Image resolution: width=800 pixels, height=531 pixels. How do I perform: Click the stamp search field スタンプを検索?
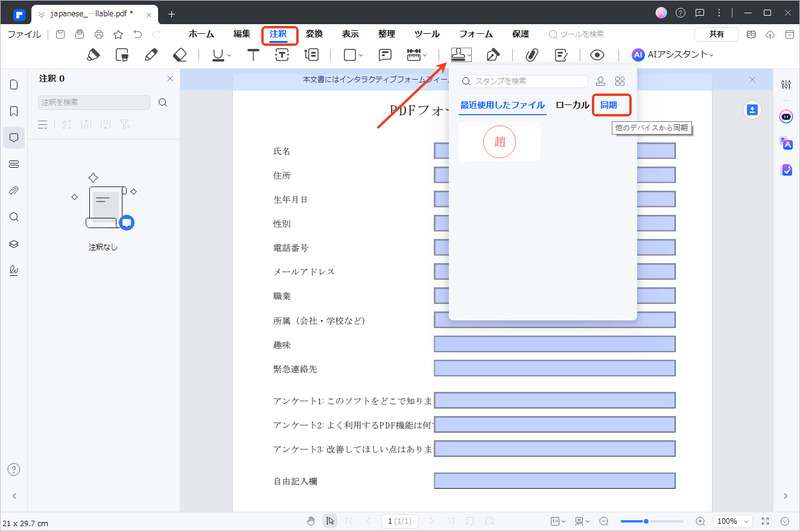[523, 81]
